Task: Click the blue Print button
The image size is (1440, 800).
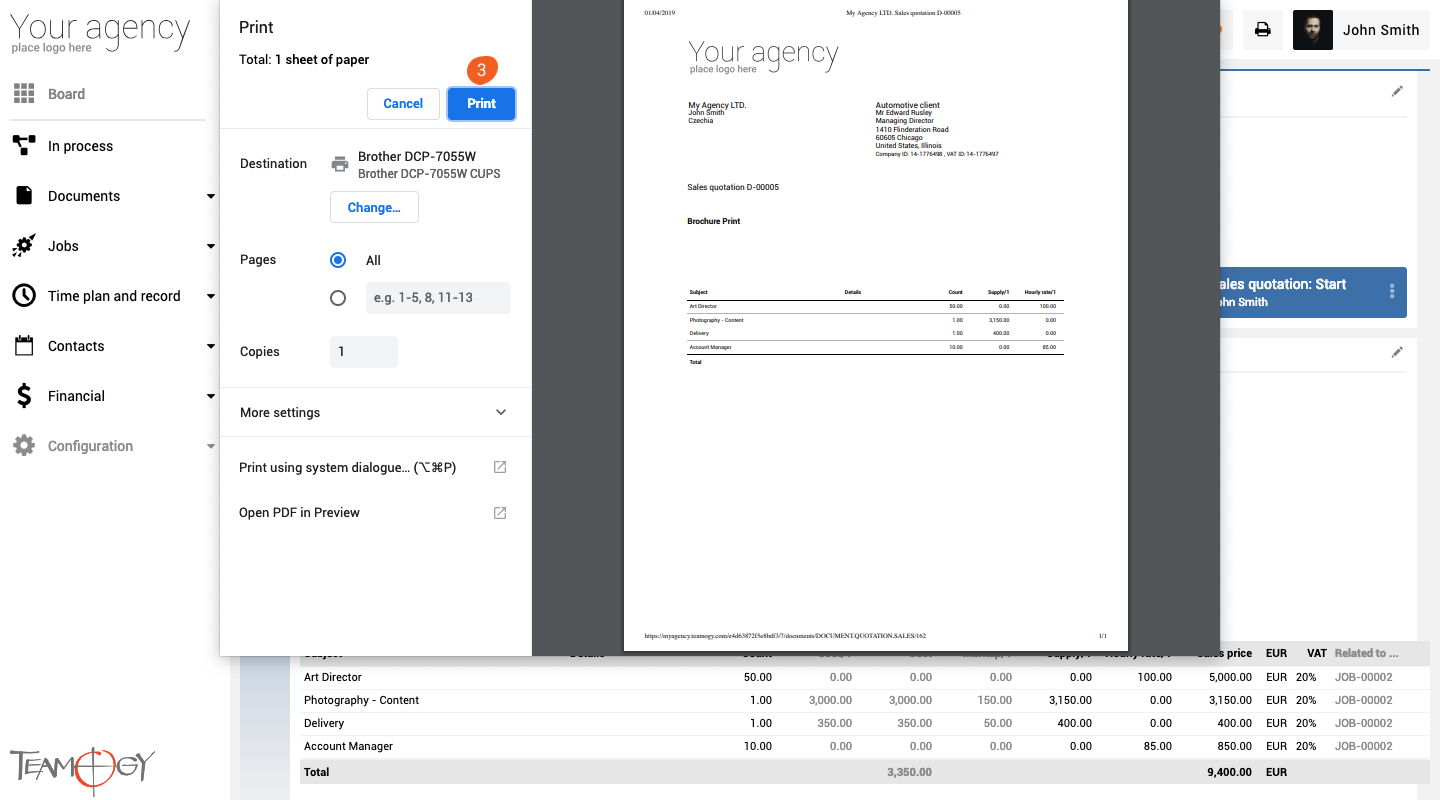Action: 481,104
